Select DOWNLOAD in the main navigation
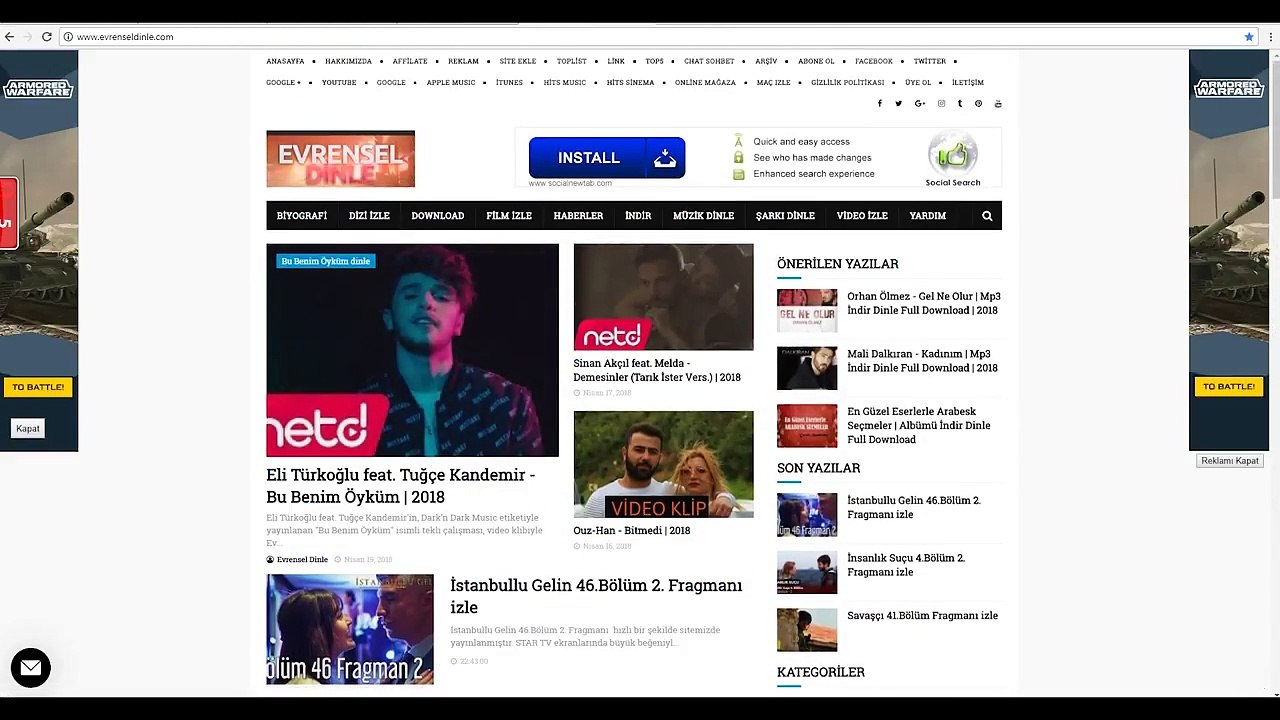 (438, 216)
